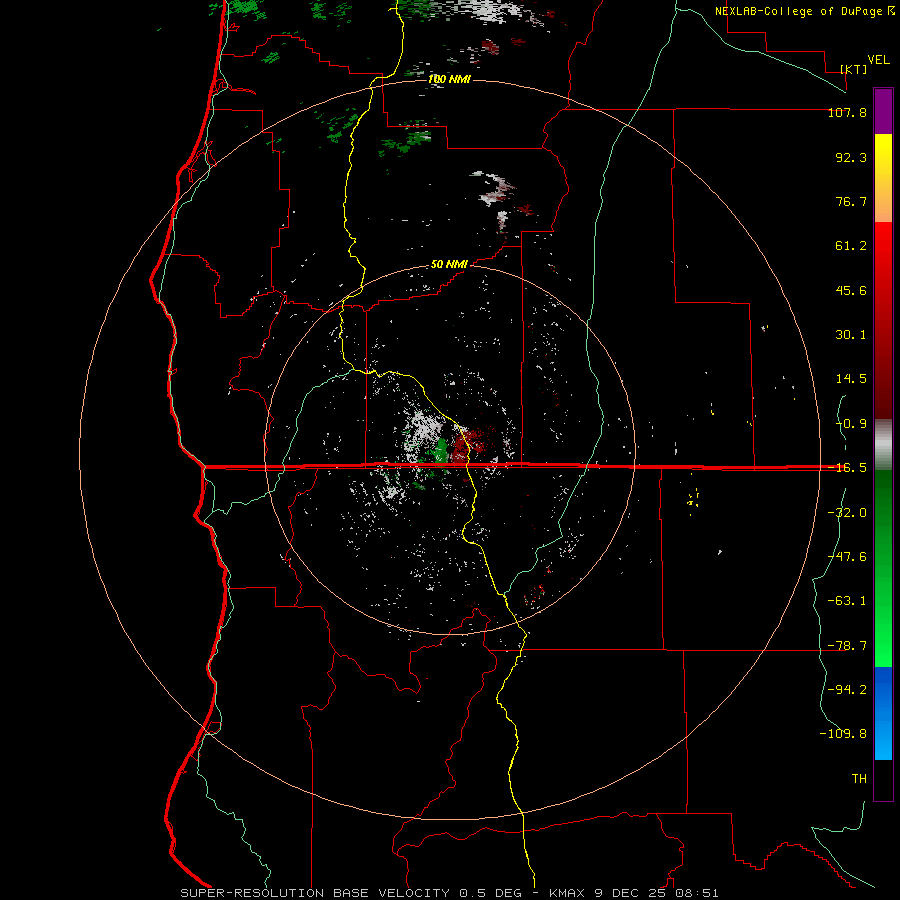Click the yellow speckle cluster east of radar

[693, 498]
